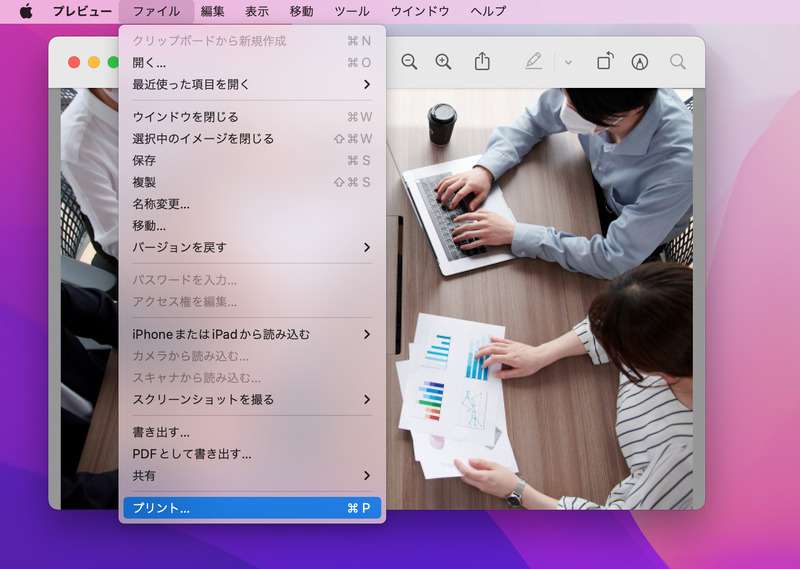The width and height of the screenshot is (800, 569).
Task: Click the red close window button
Action: (x=74, y=62)
